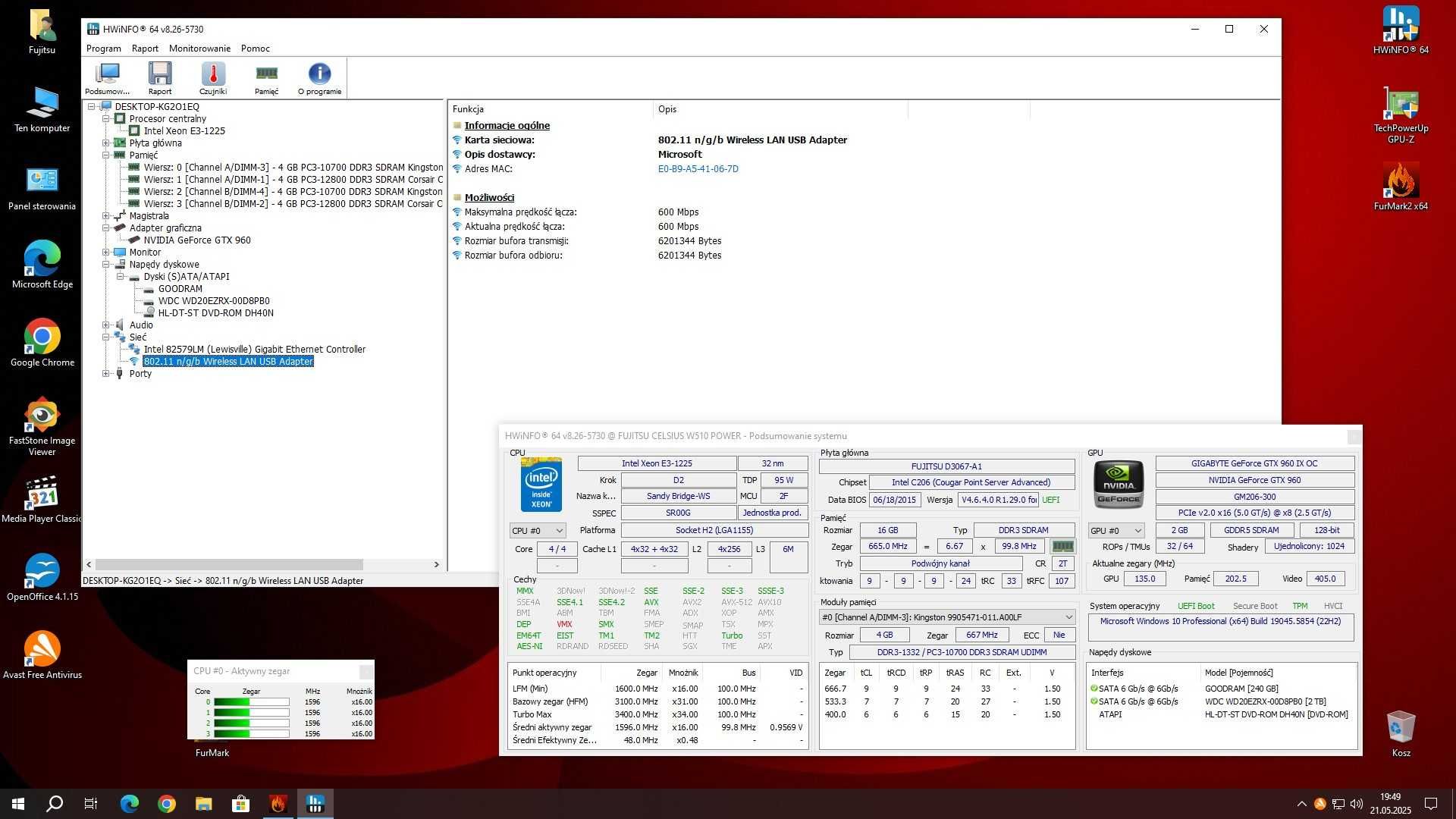This screenshot has height=819, width=1456.
Task: Expand the Monitor tree node
Action: tap(106, 253)
